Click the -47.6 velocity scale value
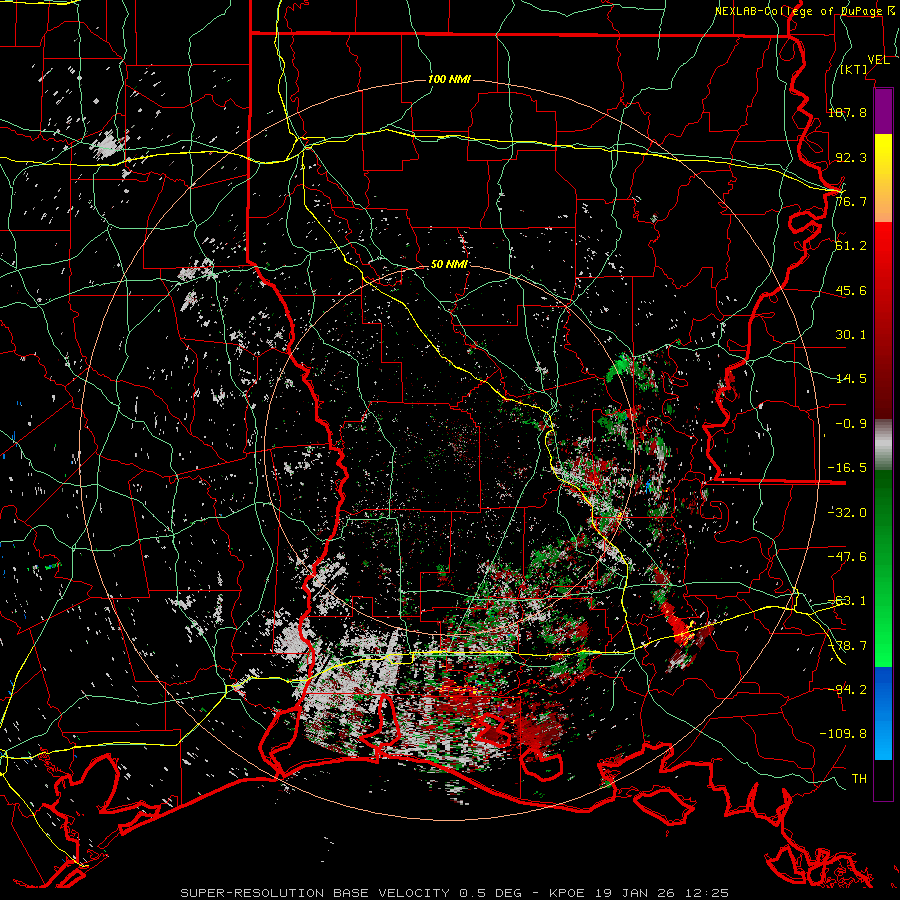 [847, 557]
